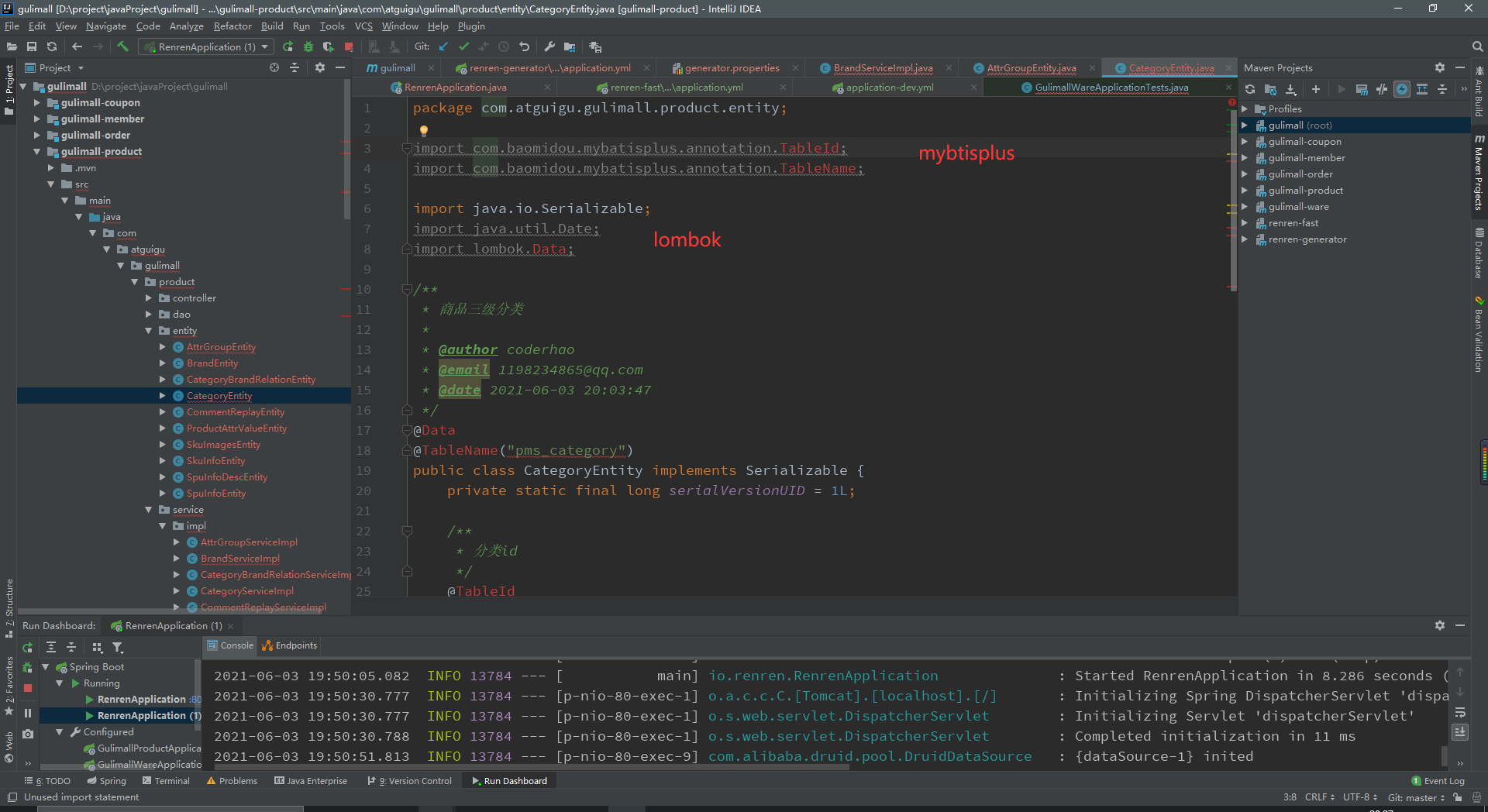The height and width of the screenshot is (812, 1488).
Task: Open the Analyze menu
Action: (186, 26)
